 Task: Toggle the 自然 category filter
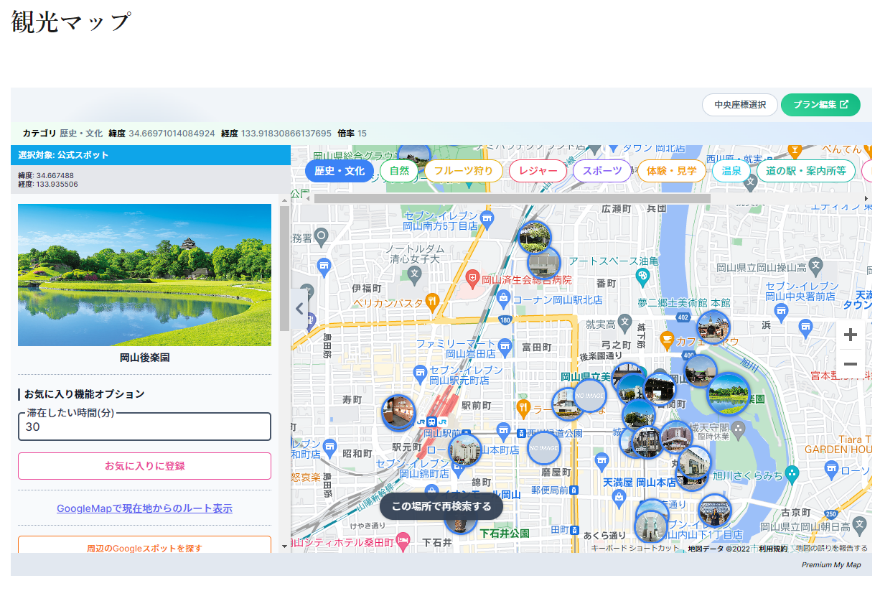tap(399, 171)
